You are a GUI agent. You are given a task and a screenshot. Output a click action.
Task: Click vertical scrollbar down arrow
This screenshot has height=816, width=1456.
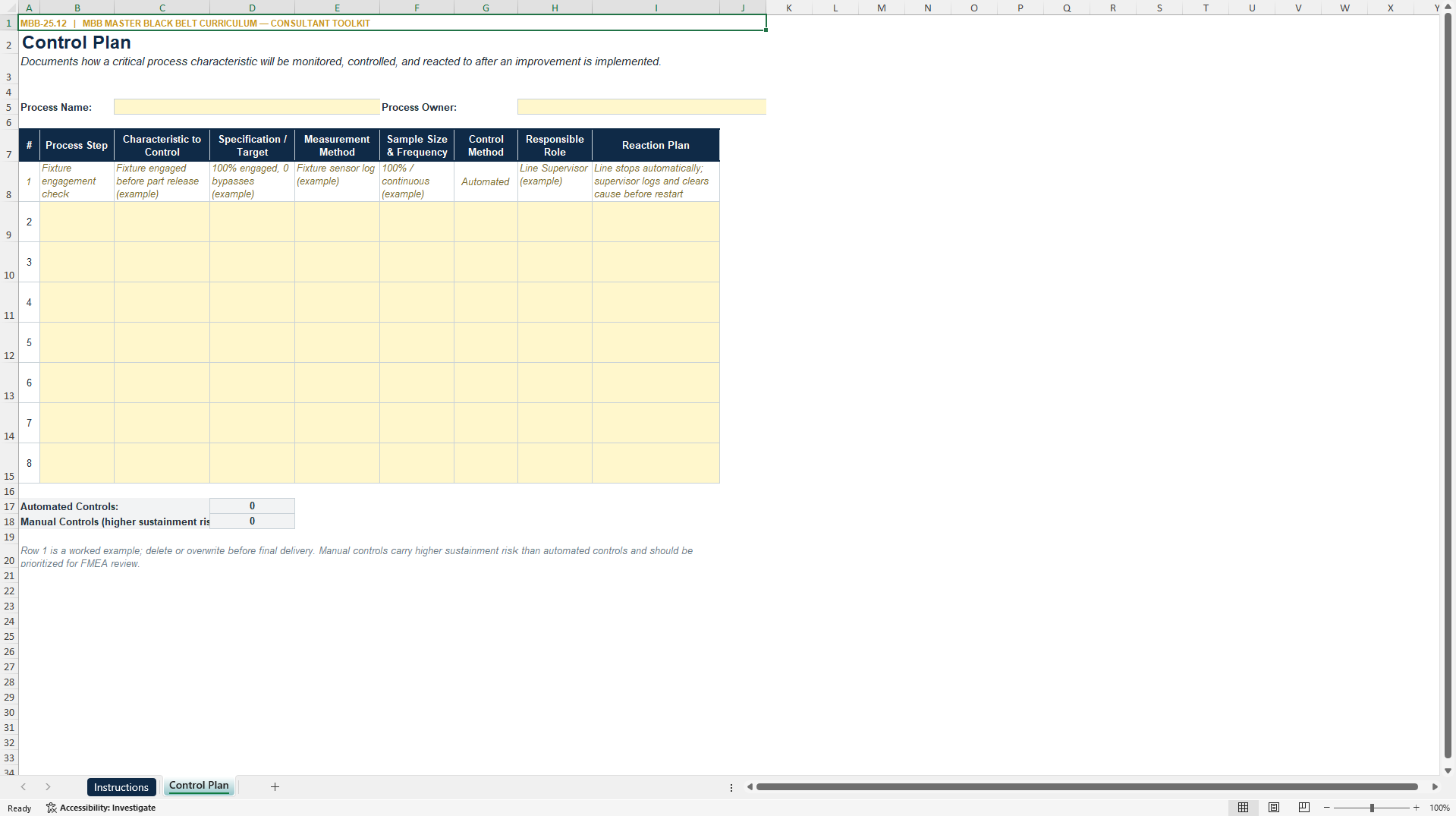1448,770
